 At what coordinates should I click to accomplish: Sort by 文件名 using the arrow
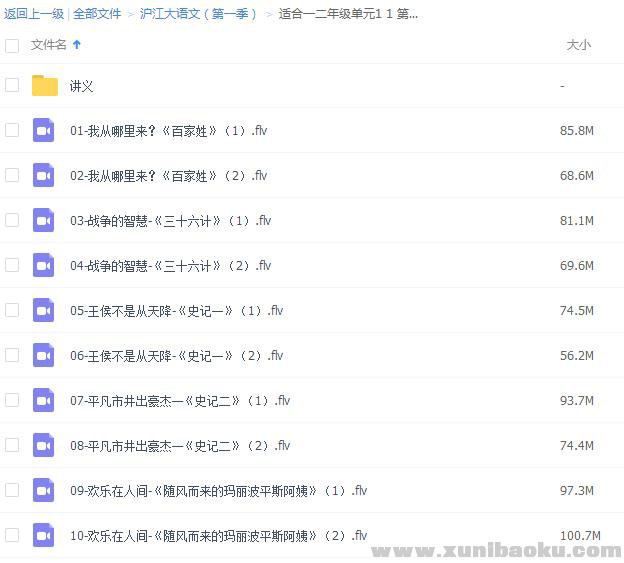[x=77, y=45]
